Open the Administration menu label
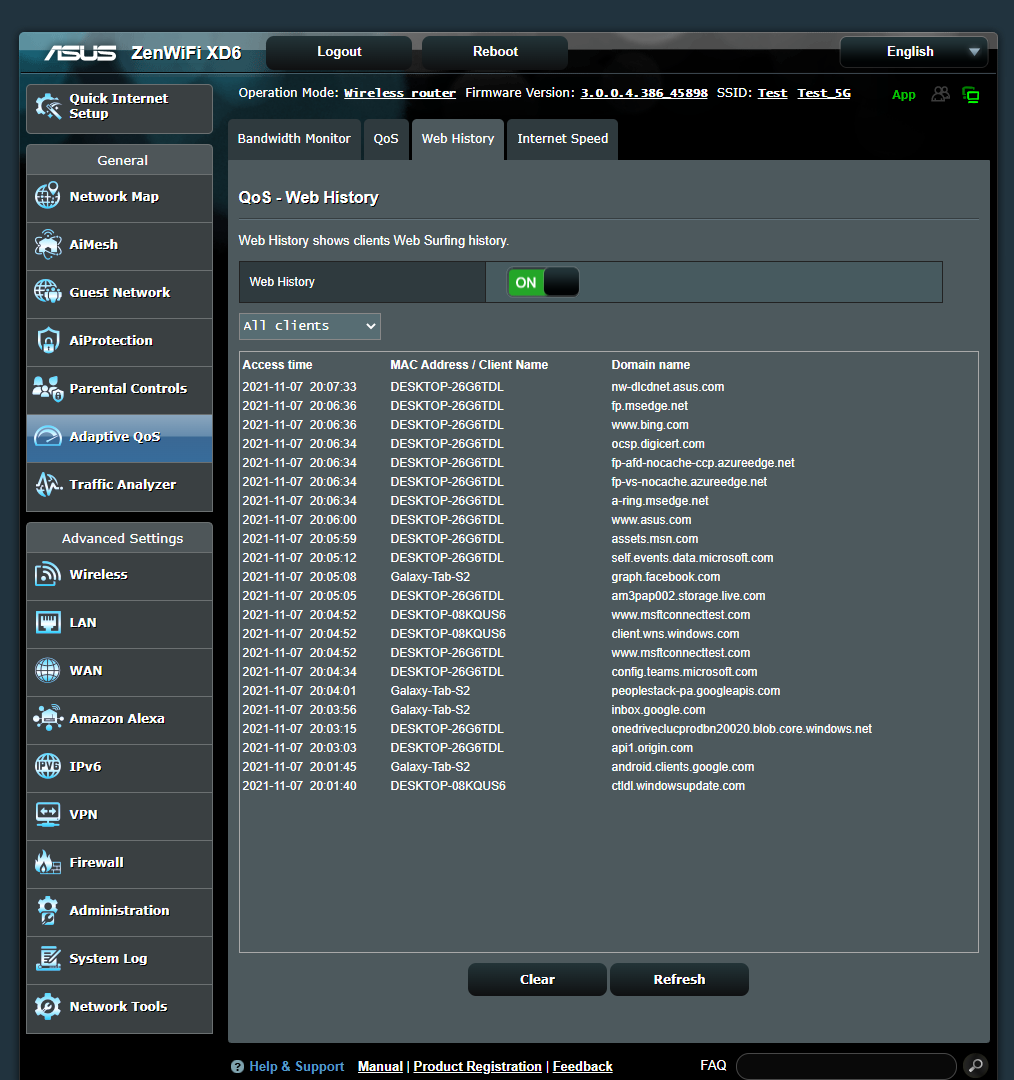 (x=119, y=910)
